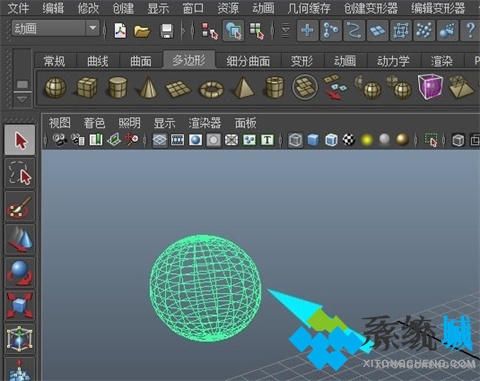Image resolution: width=480 pixels, height=381 pixels.
Task: Switch to the 细分曲面 shelf tab
Action: click(x=248, y=61)
